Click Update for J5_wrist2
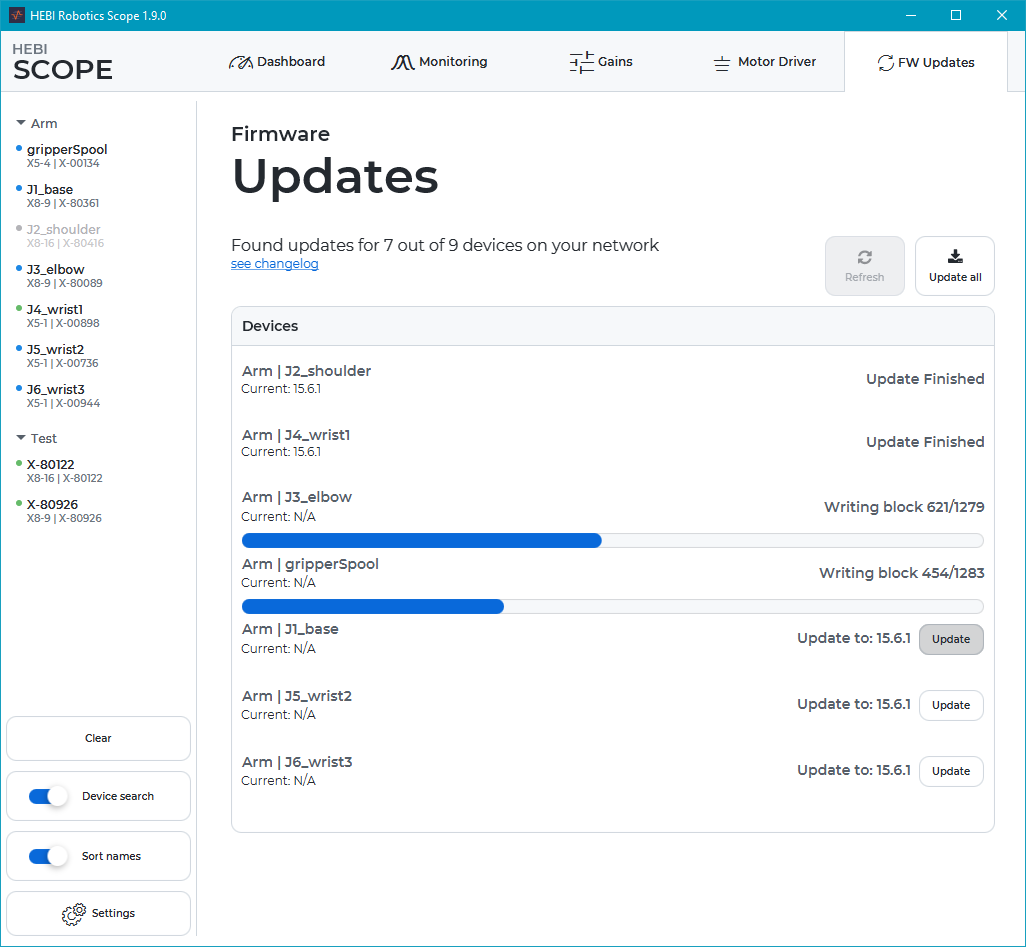This screenshot has height=947, width=1026. [x=950, y=705]
